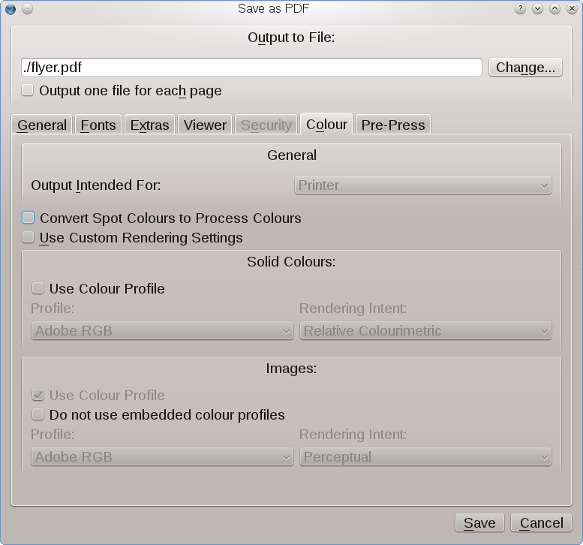Open Images Adobe RGB profile dropdown

pyautogui.click(x=162, y=457)
